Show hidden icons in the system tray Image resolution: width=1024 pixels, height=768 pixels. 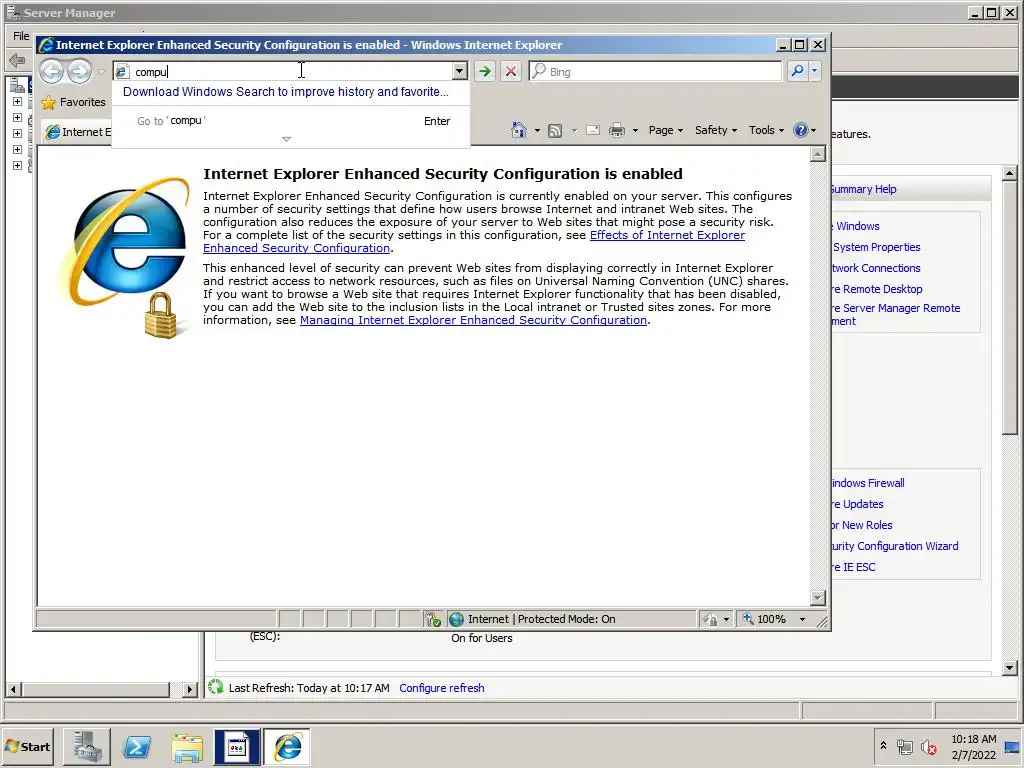[884, 745]
